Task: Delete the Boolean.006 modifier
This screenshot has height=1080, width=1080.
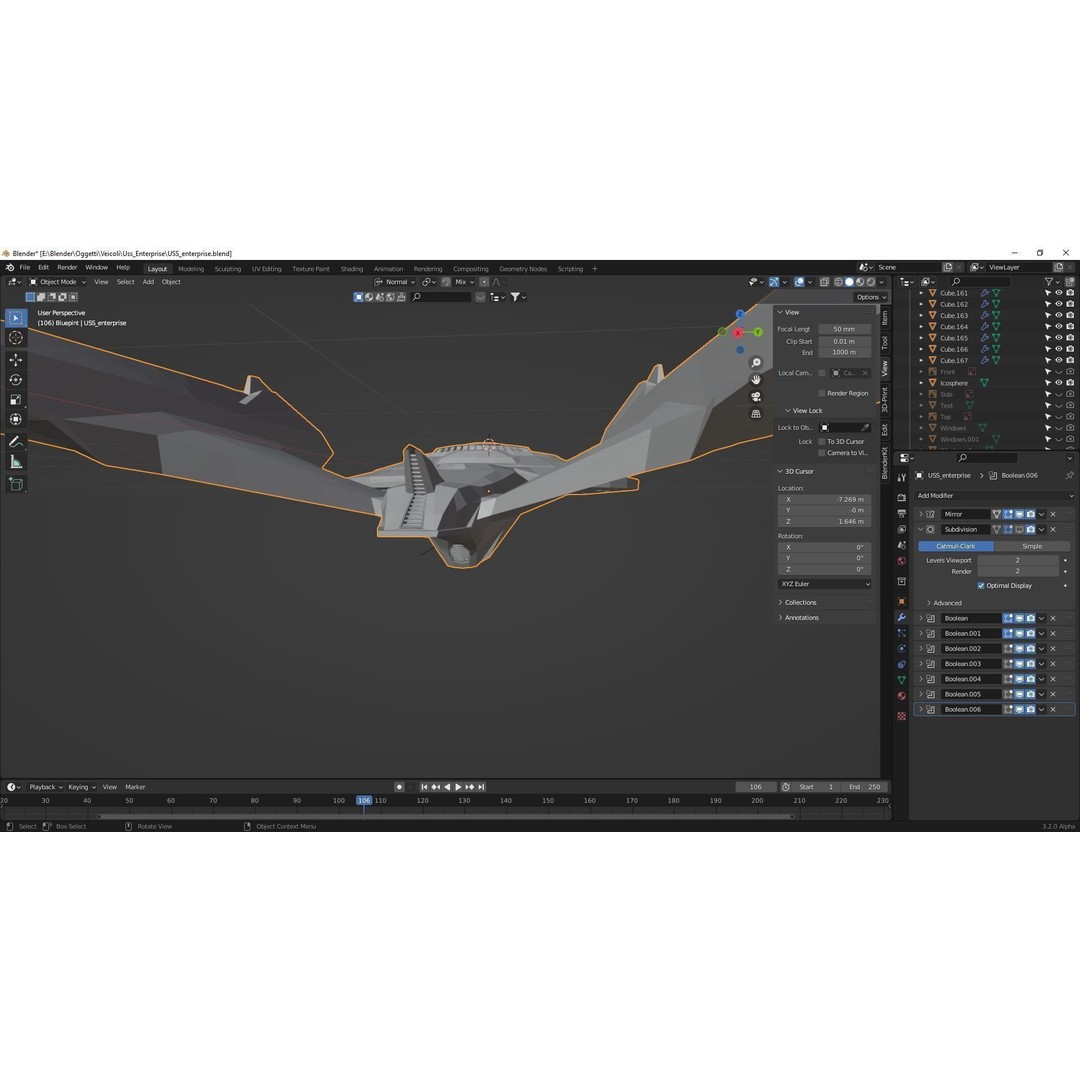Action: click(1053, 709)
